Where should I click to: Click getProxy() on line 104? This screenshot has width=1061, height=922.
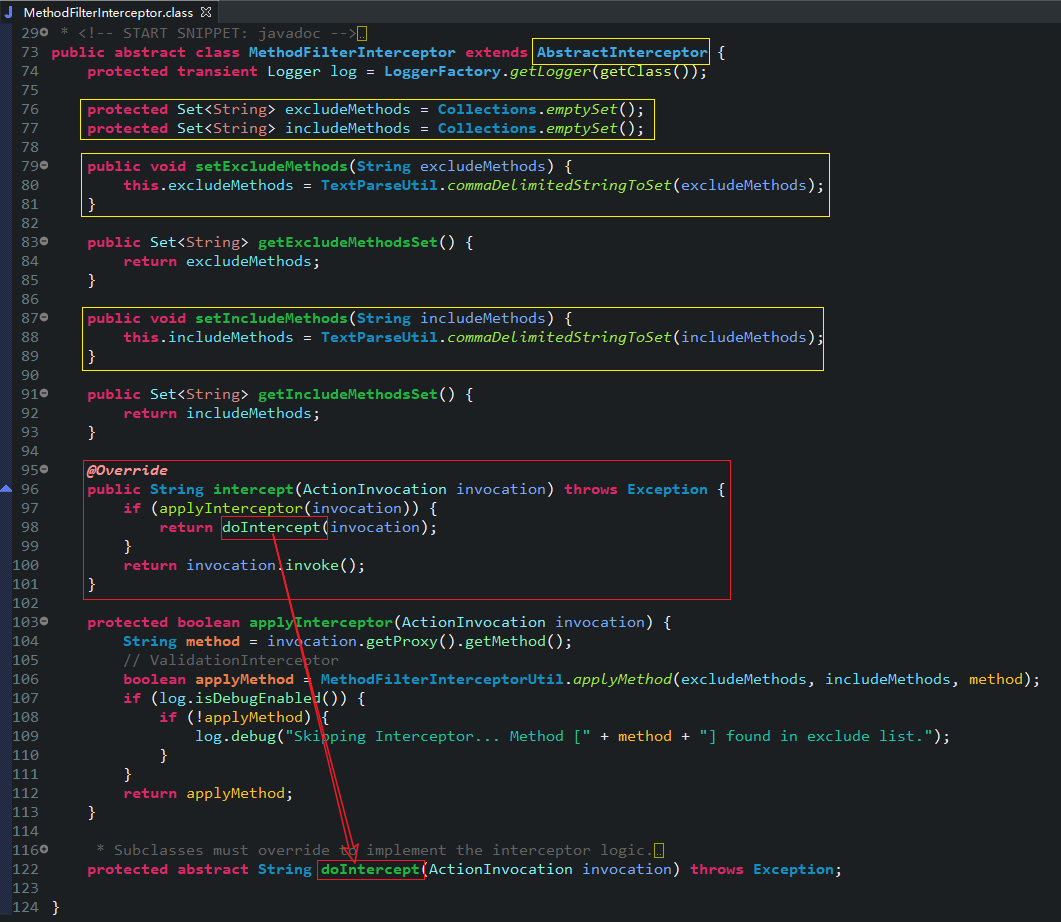pos(411,641)
